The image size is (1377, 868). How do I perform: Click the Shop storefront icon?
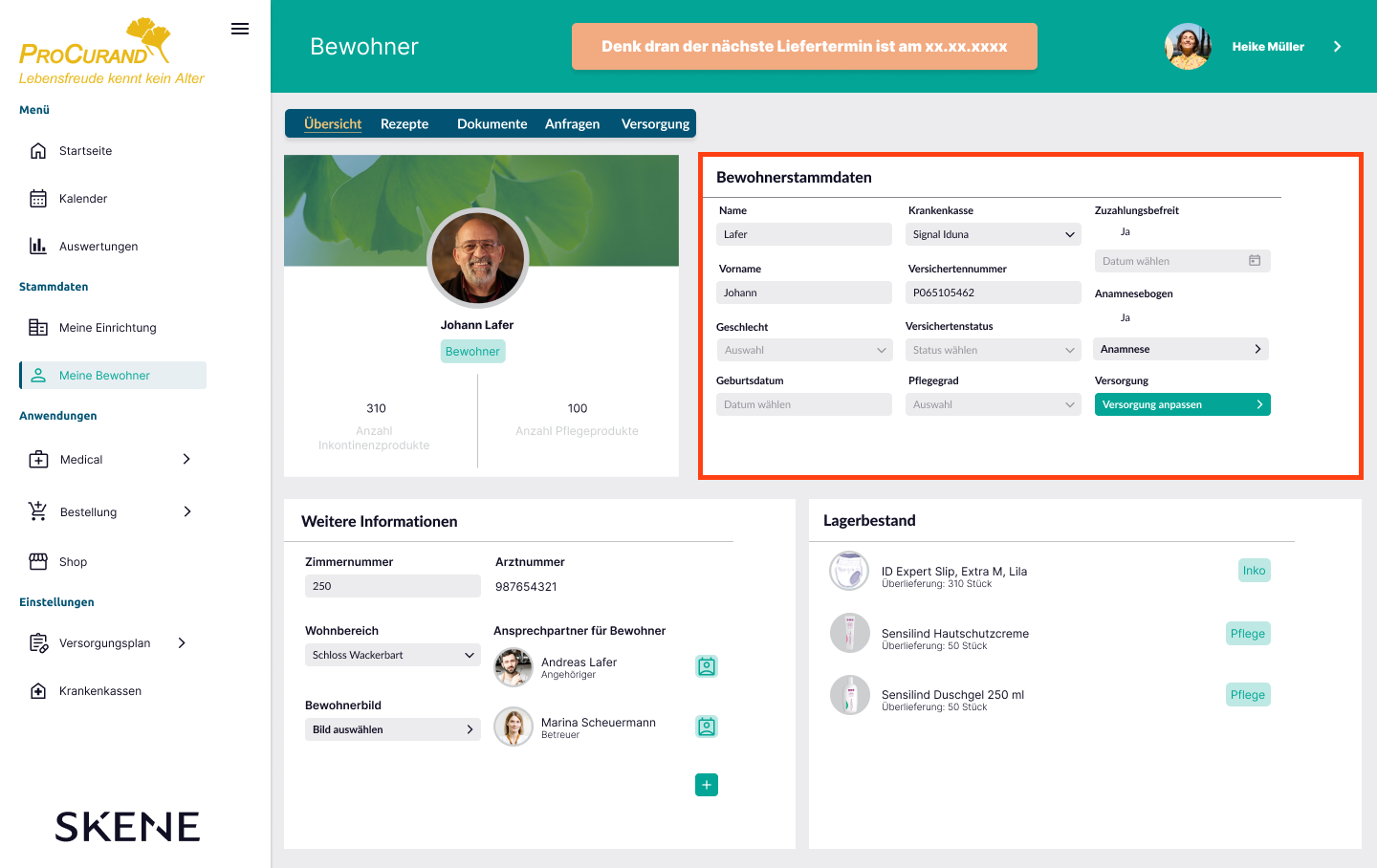pyautogui.click(x=38, y=562)
